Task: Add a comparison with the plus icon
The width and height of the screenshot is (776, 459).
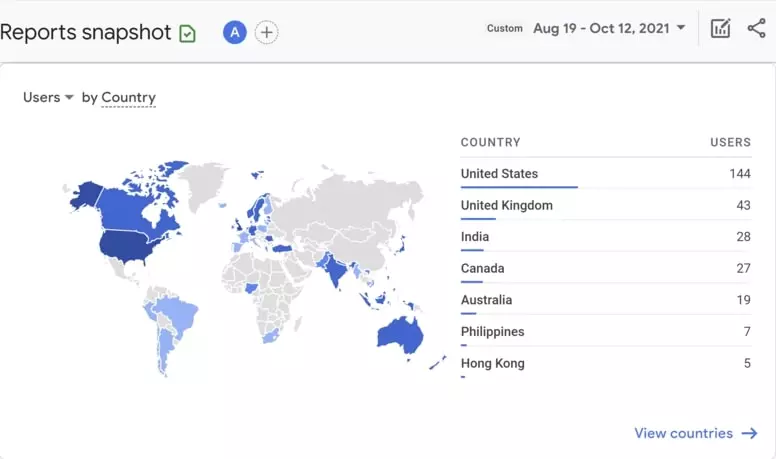Action: point(266,33)
